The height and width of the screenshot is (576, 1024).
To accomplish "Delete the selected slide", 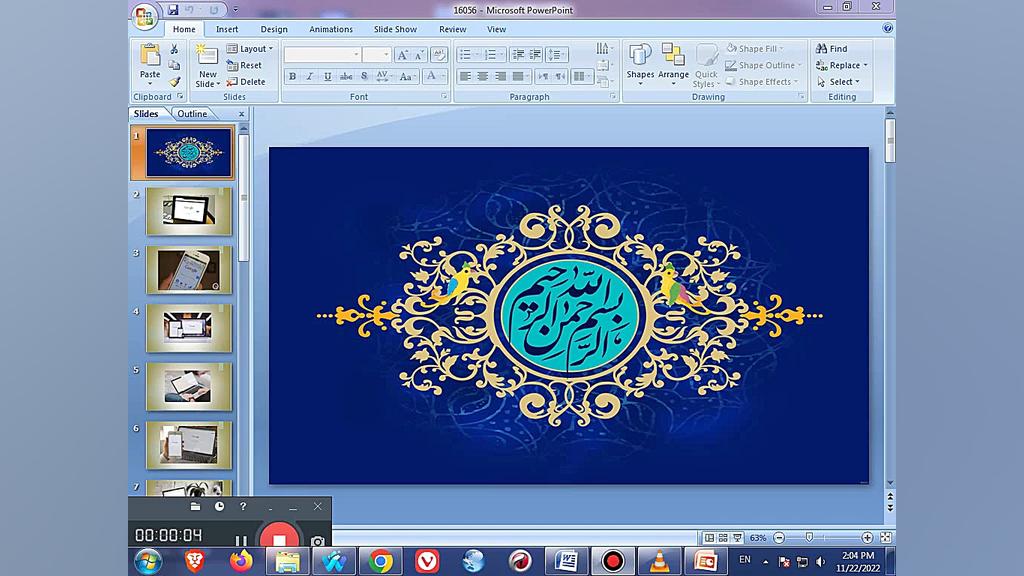I will (x=246, y=82).
